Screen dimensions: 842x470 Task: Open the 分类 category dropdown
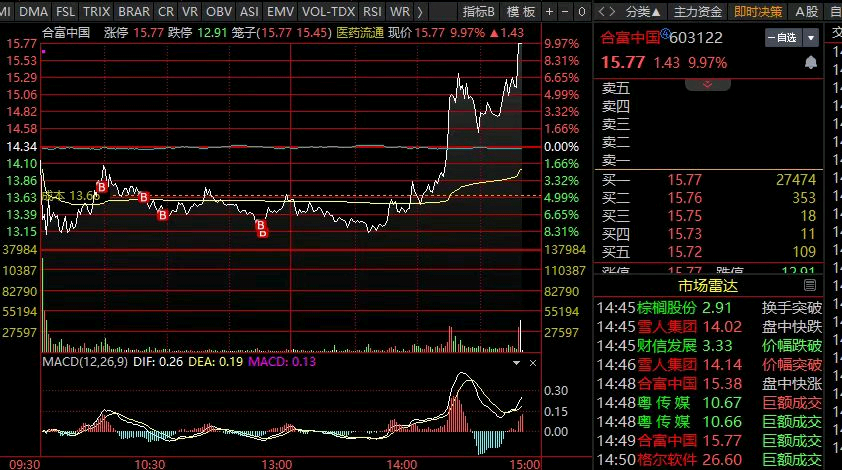[642, 11]
